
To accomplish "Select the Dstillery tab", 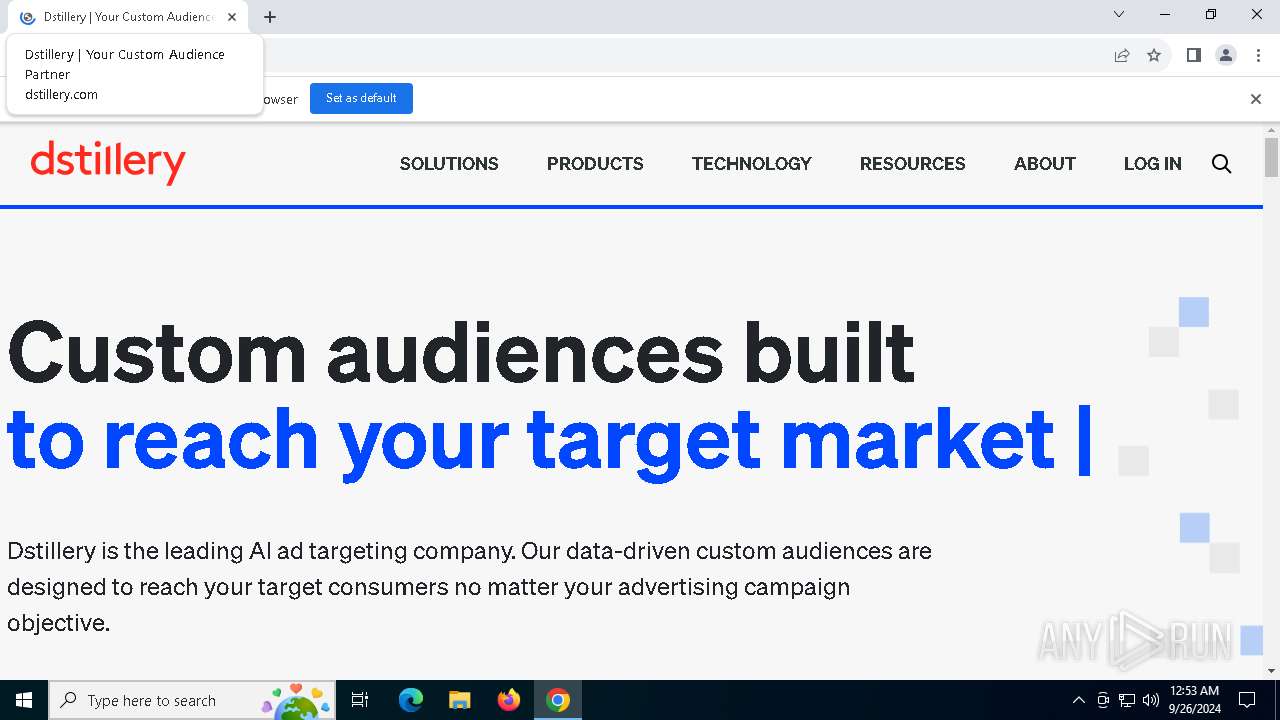I will 128,17.
